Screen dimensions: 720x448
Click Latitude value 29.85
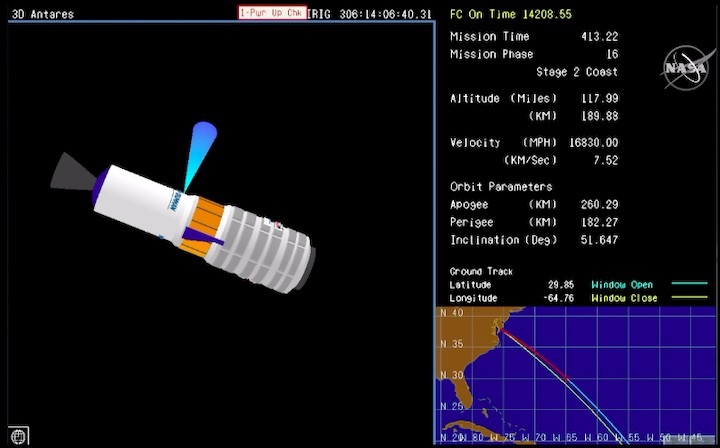[561, 285]
